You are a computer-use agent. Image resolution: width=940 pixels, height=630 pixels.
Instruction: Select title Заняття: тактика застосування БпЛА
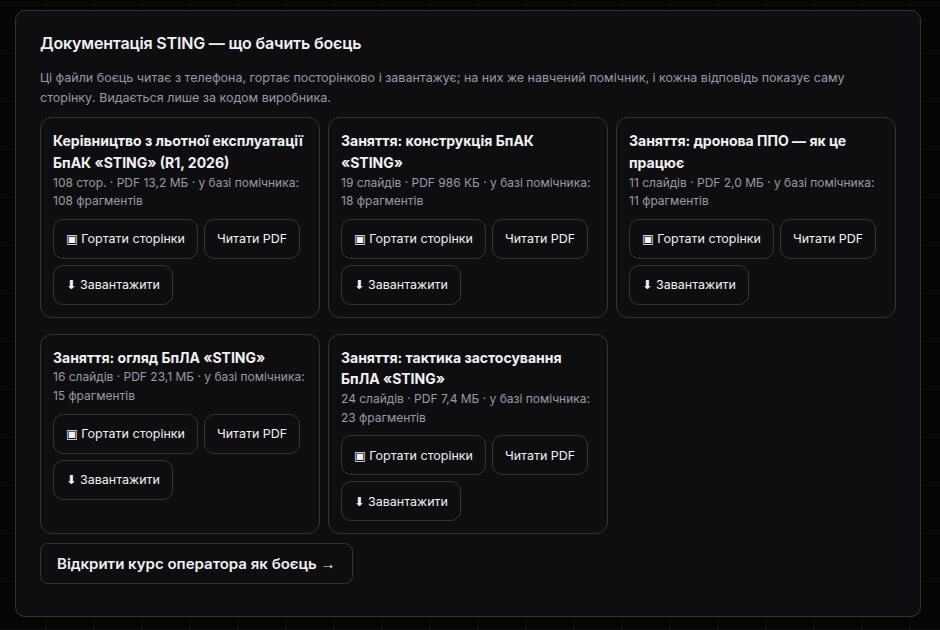coord(451,369)
